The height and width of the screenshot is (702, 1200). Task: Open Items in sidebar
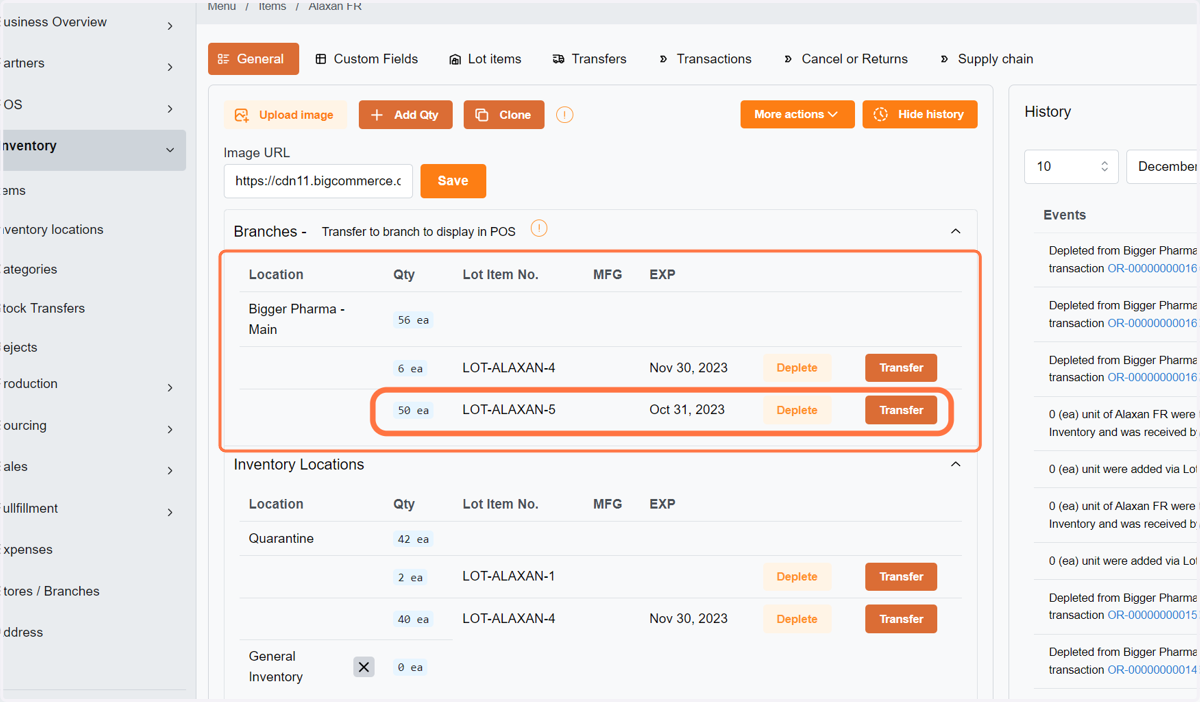14,191
